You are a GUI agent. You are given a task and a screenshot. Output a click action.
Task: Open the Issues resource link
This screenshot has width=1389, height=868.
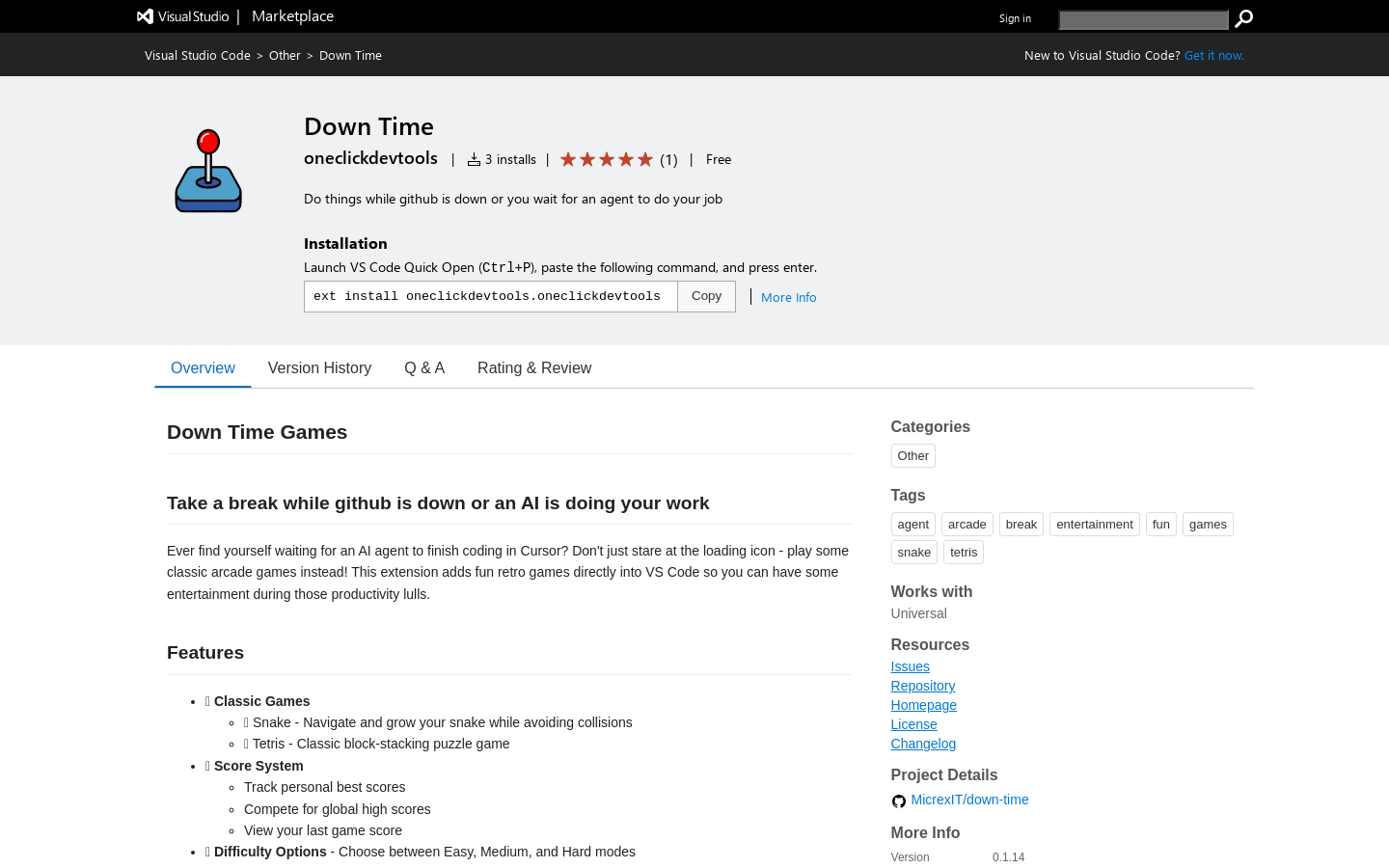pyautogui.click(x=910, y=666)
